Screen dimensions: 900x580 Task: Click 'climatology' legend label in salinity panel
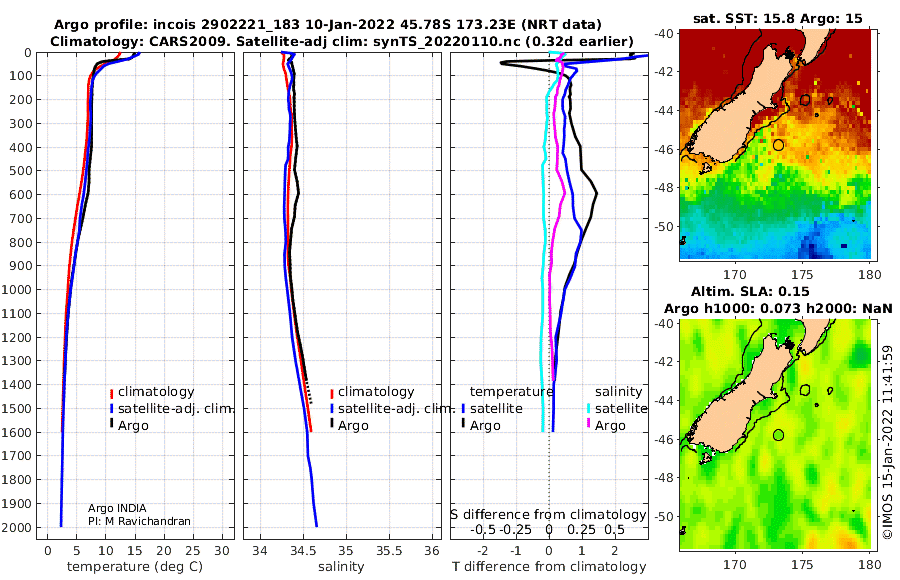[376, 392]
